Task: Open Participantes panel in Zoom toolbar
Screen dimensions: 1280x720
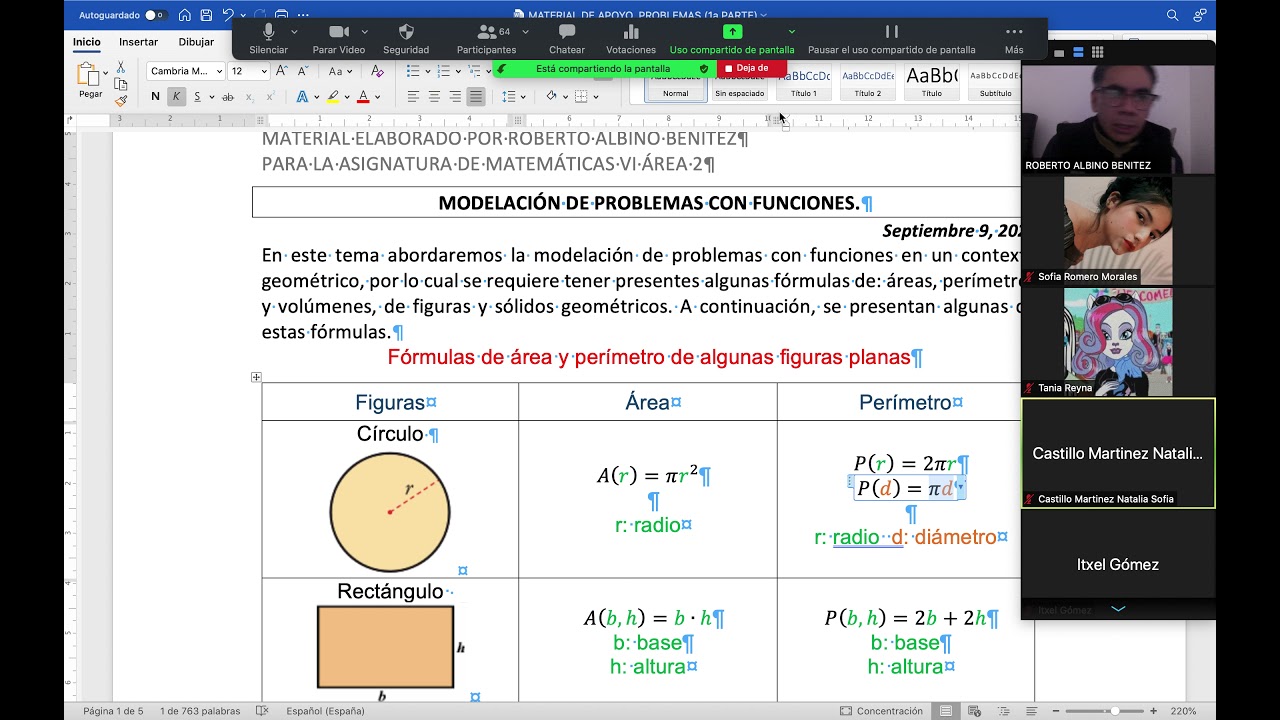Action: tap(487, 39)
